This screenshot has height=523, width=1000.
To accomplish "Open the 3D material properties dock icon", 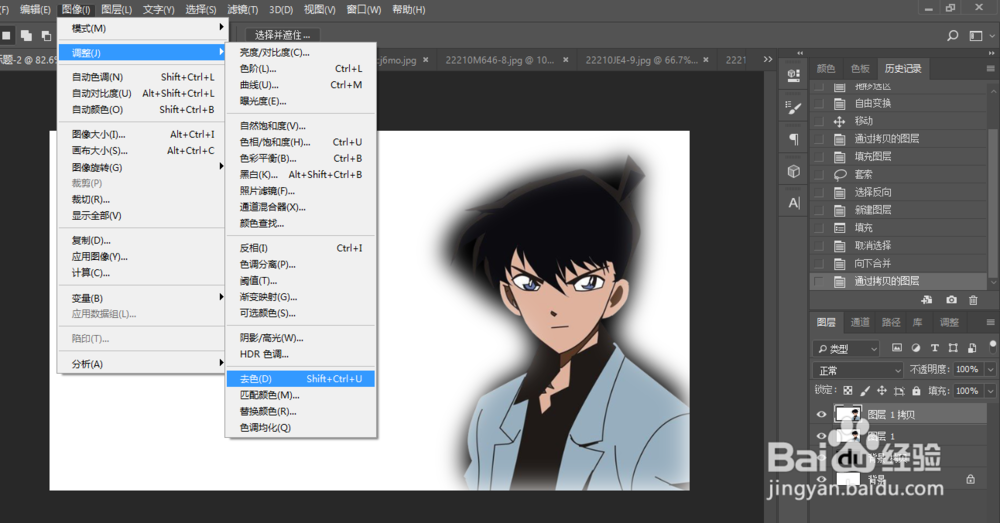I will pos(793,75).
